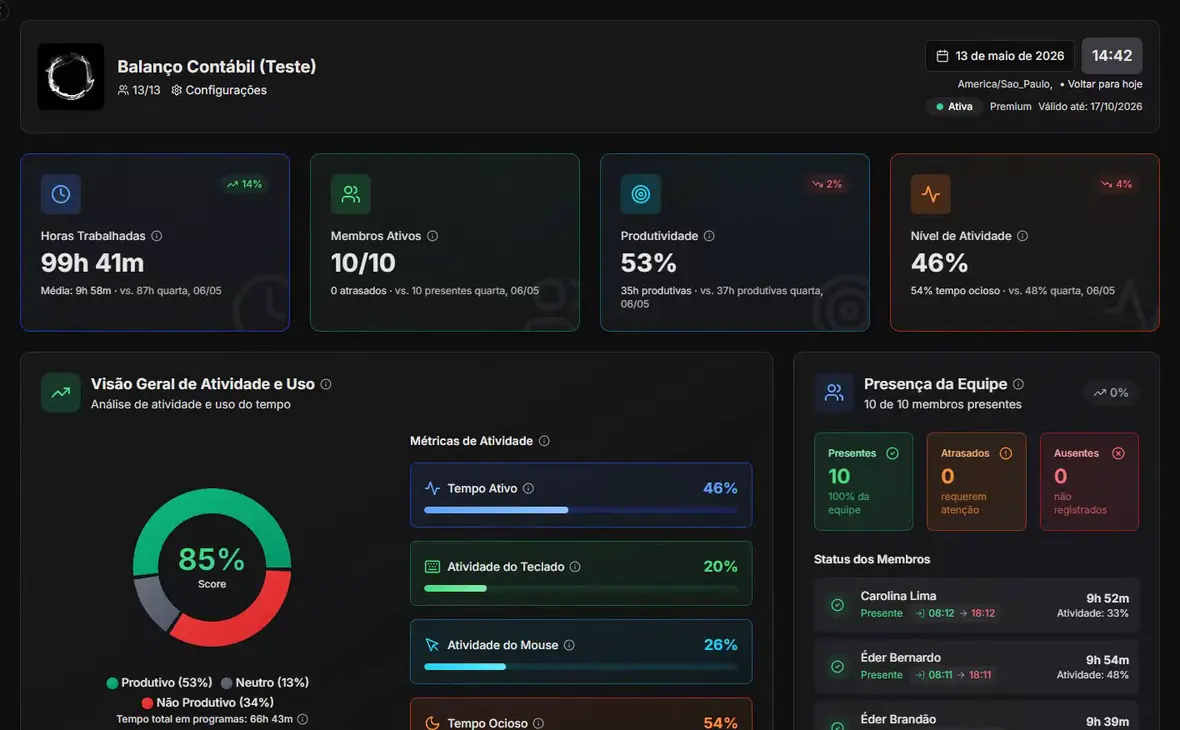1180x730 pixels.
Task: Click the 14% trend badge on Horas Trabalhadas
Action: click(x=245, y=184)
